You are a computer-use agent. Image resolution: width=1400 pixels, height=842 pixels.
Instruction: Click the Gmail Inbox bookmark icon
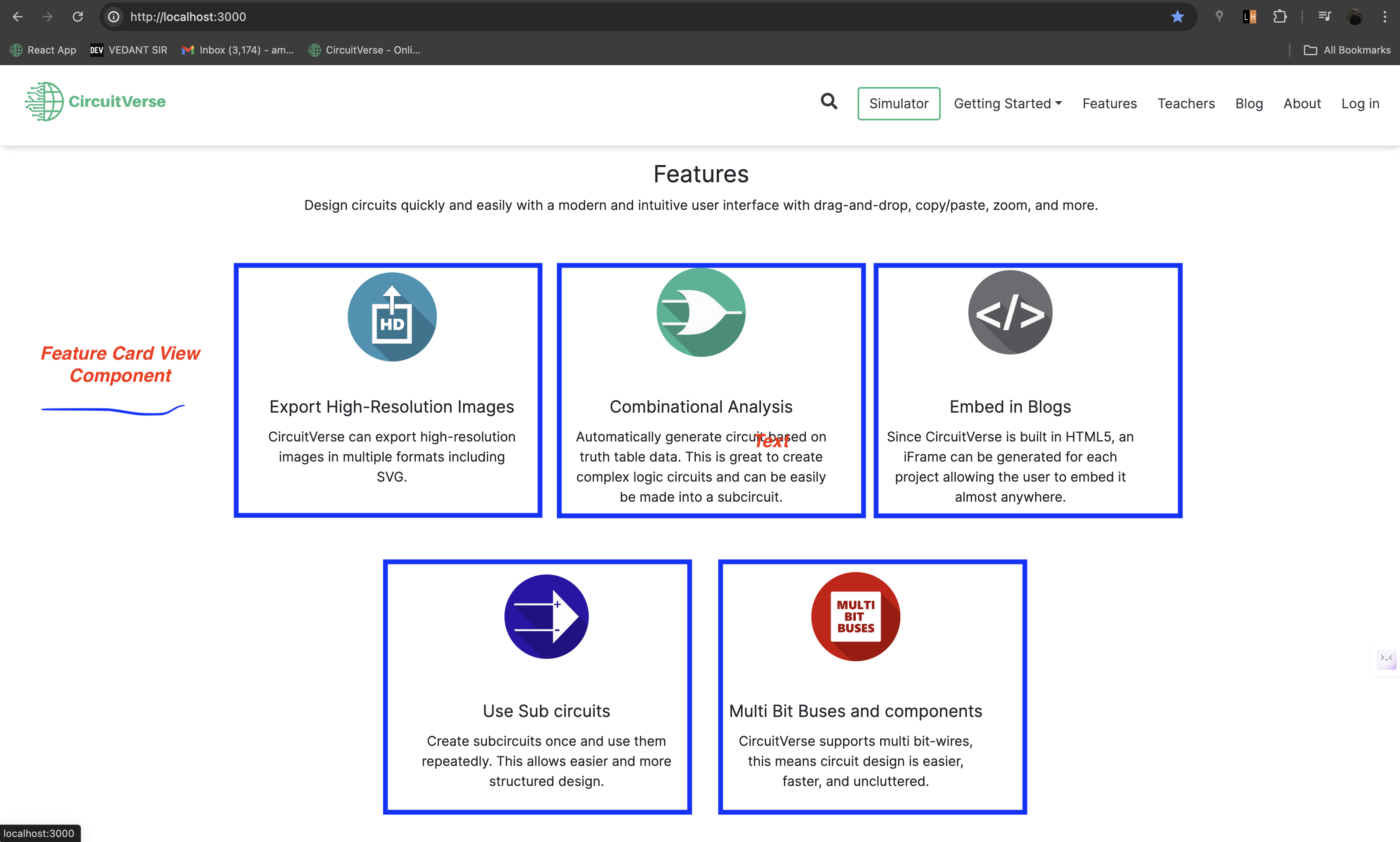tap(188, 50)
